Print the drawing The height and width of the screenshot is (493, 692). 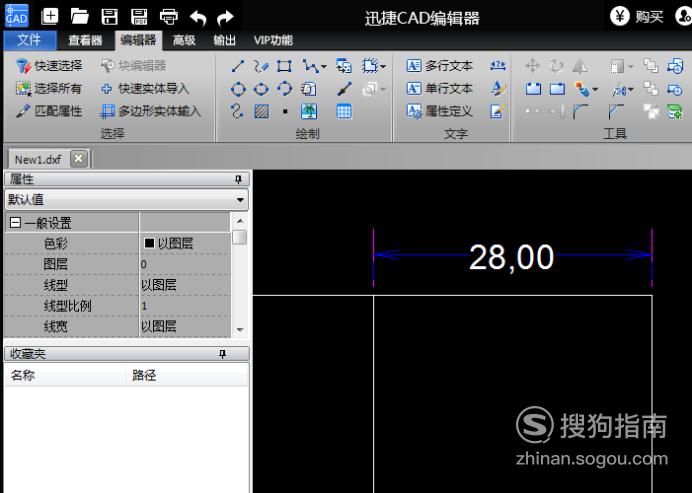coord(169,17)
